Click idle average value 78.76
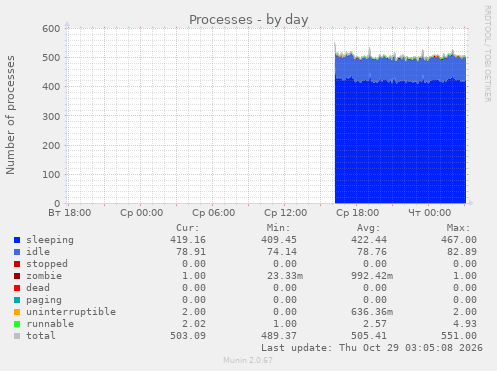497x371 pixels. point(372,252)
